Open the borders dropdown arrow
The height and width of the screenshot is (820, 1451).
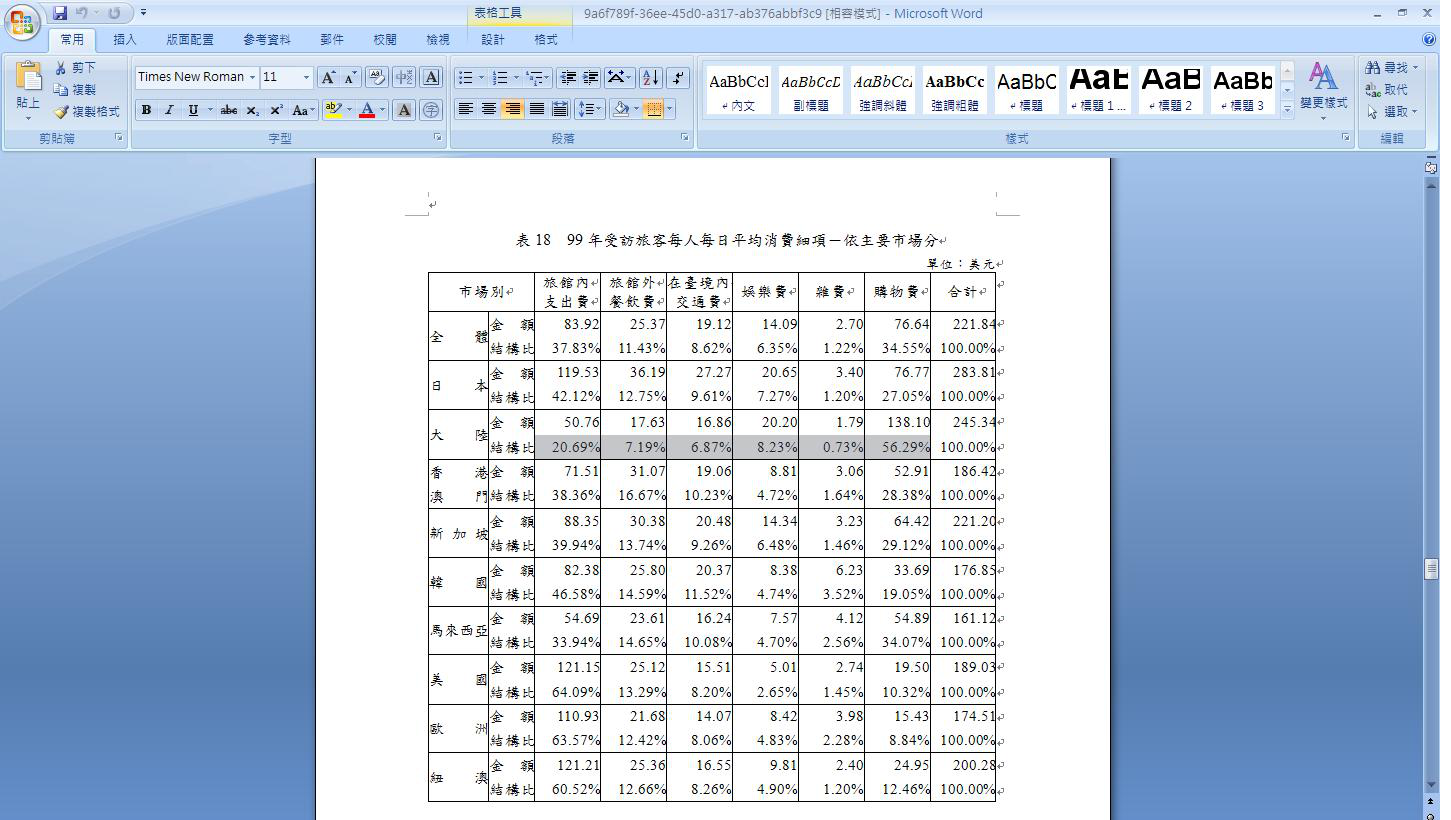pos(669,109)
